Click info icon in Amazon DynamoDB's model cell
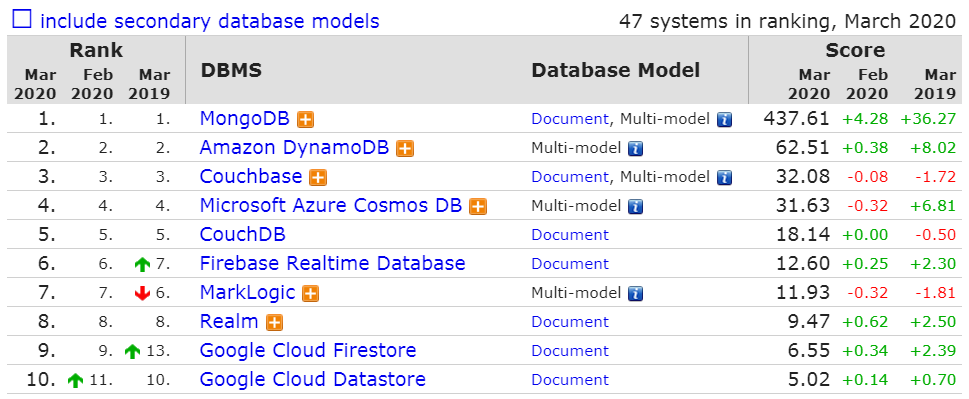 [635, 149]
